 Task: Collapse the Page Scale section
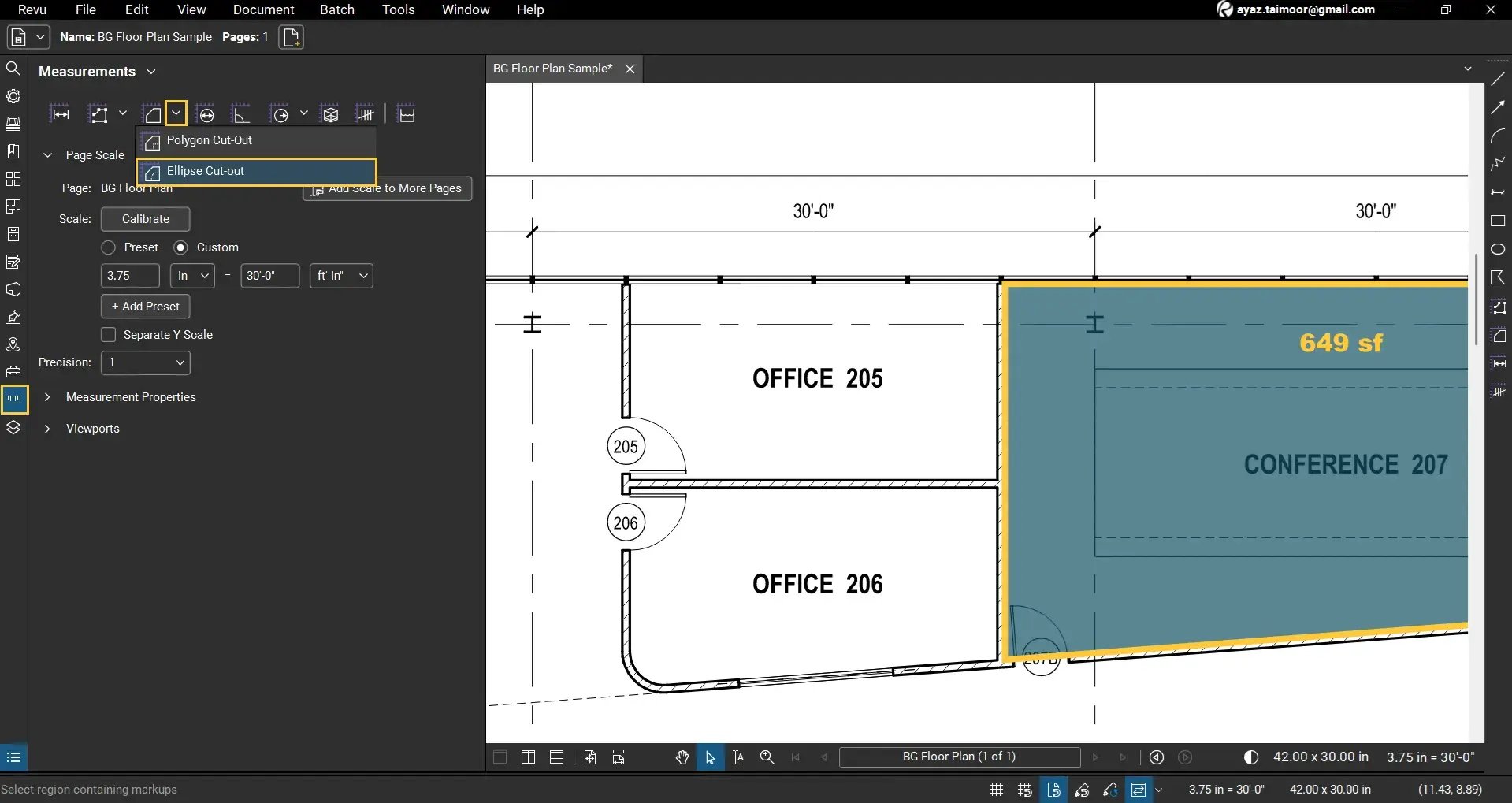click(47, 155)
